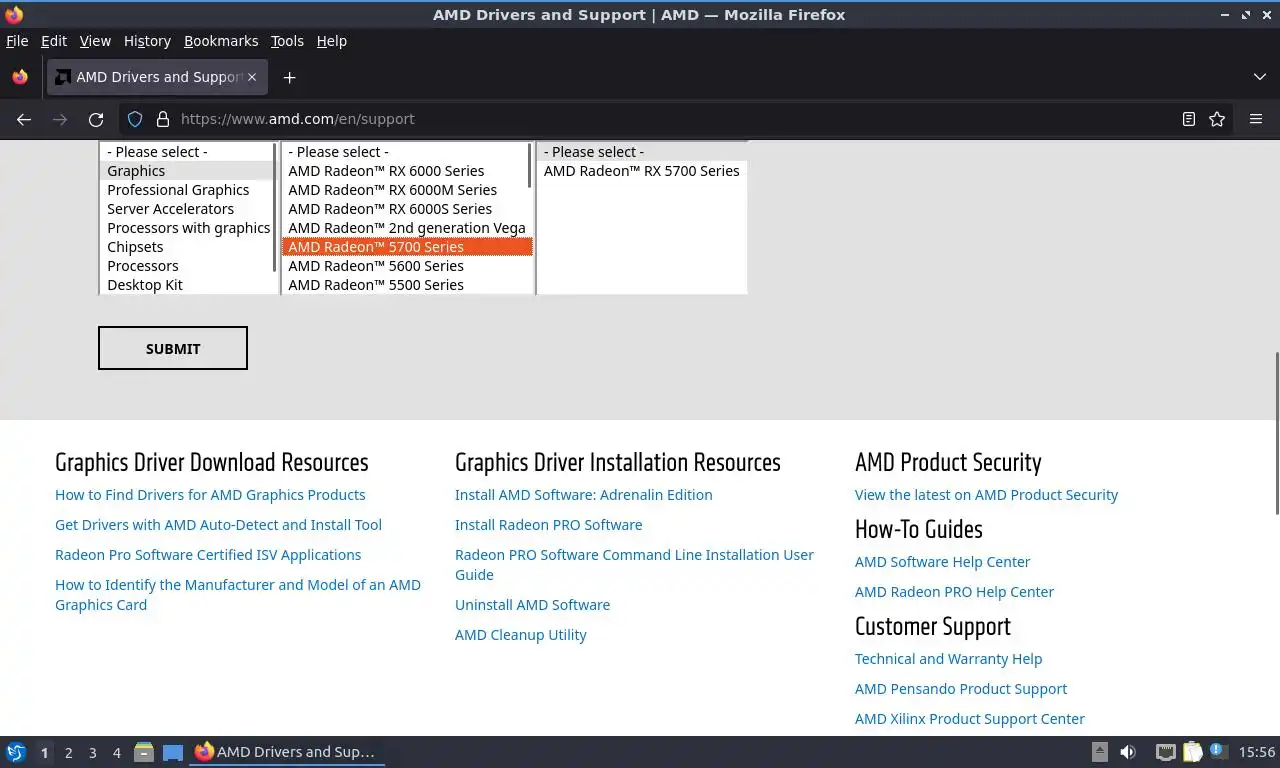1280x768 pixels.
Task: Click the product category list scrollbar
Action: click(275, 207)
